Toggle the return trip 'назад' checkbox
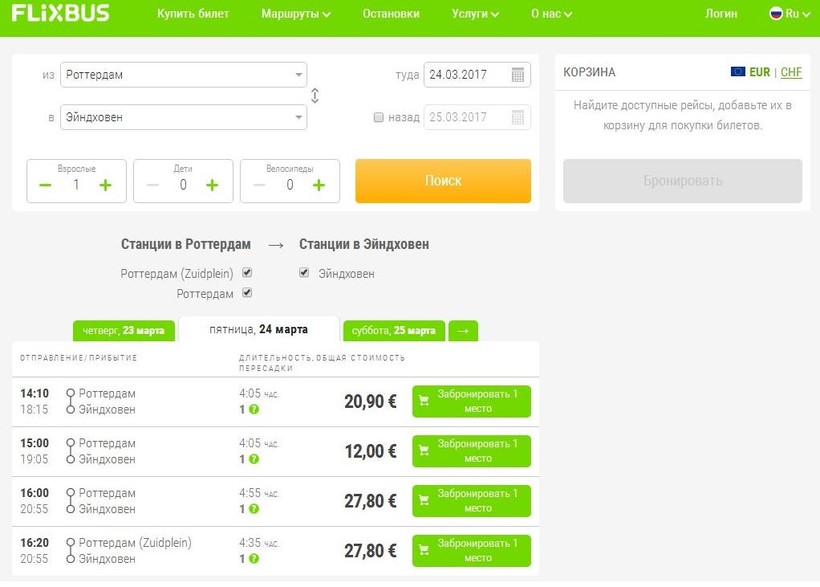This screenshot has height=587, width=820. pos(378,117)
